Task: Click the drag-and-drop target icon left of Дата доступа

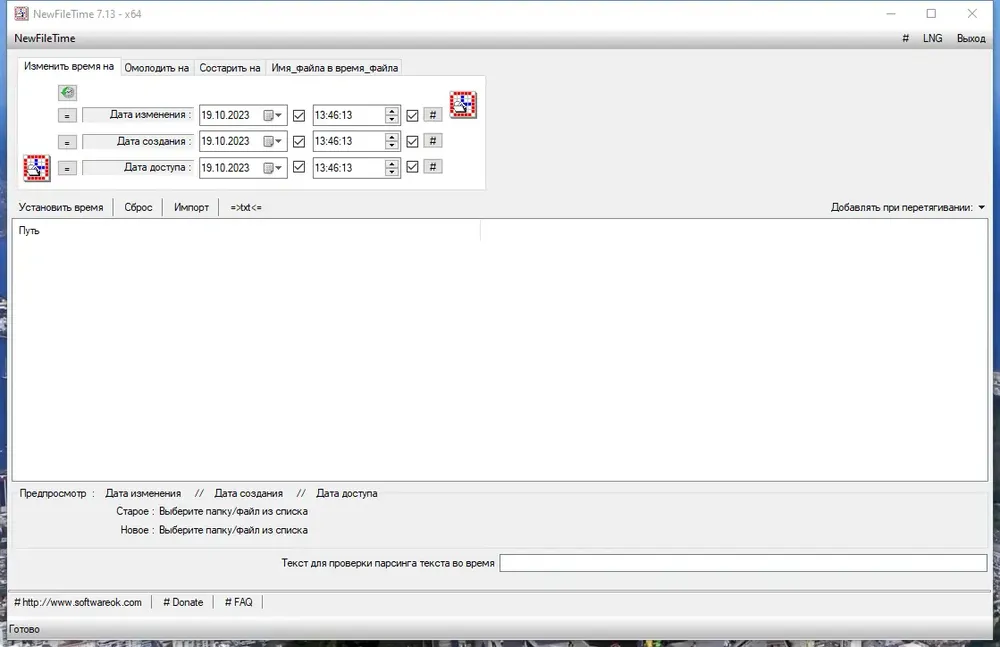Action: point(37,168)
